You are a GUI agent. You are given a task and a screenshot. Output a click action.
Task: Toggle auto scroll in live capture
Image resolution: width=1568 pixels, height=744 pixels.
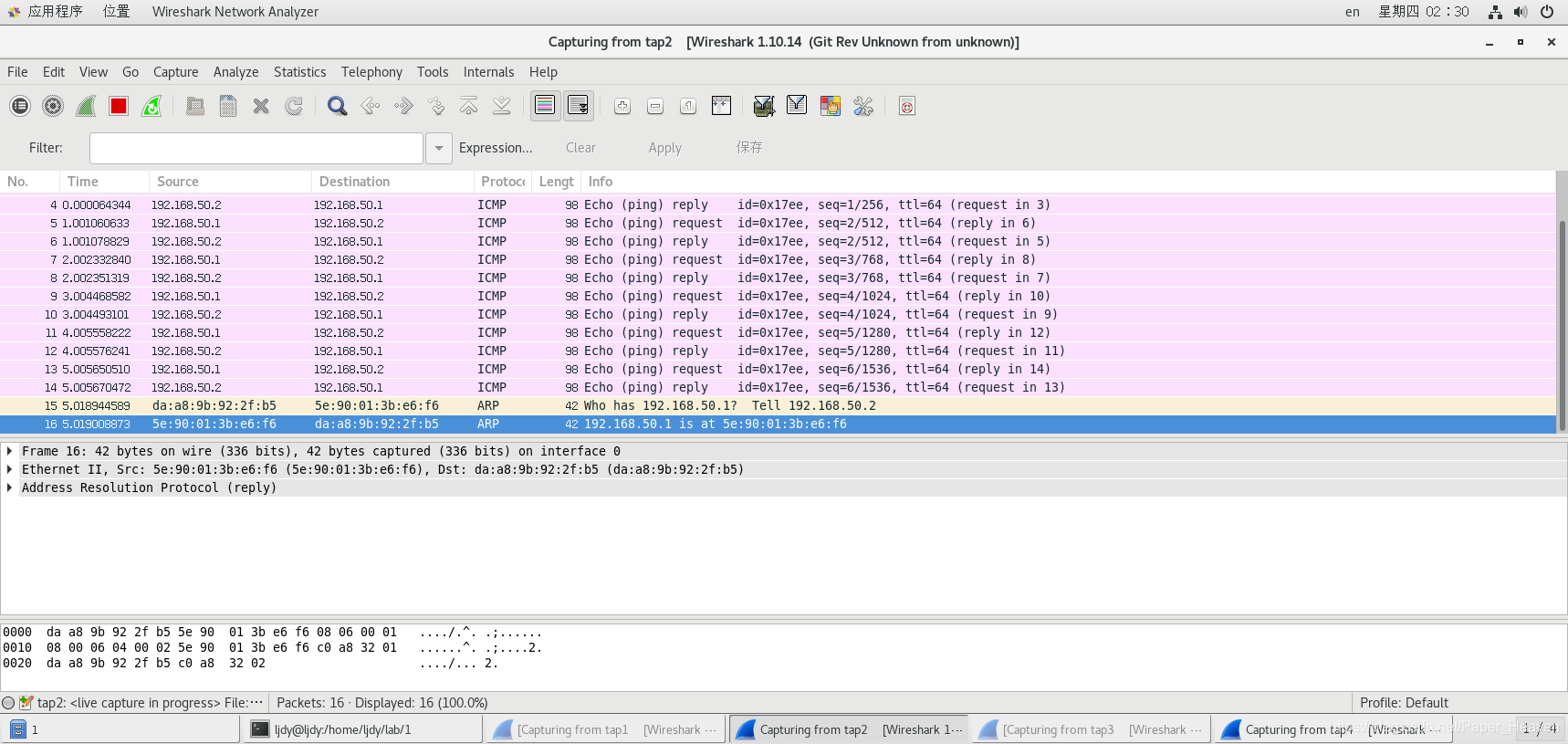pos(579,106)
